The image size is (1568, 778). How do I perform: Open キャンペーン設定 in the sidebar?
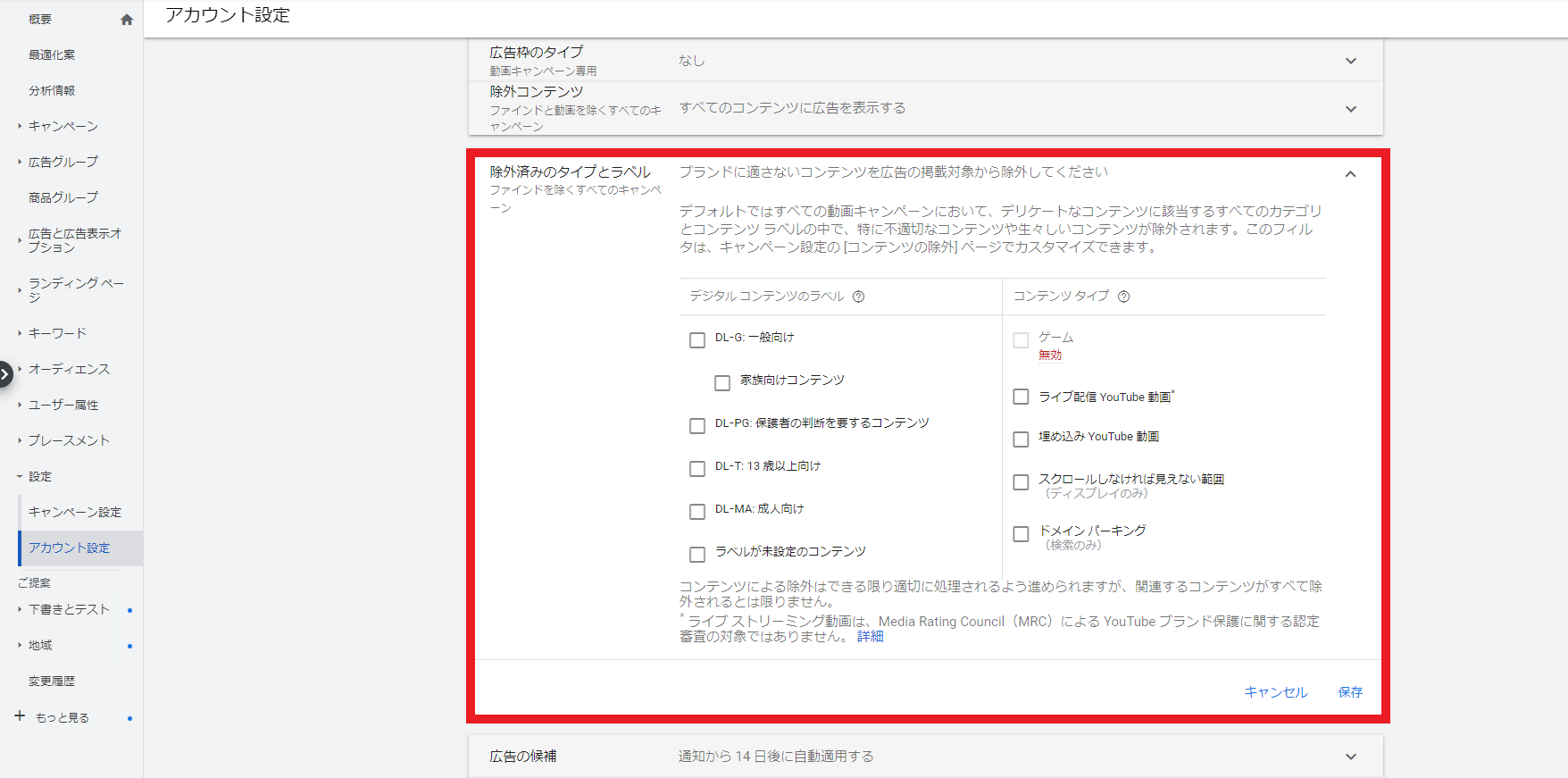[75, 512]
